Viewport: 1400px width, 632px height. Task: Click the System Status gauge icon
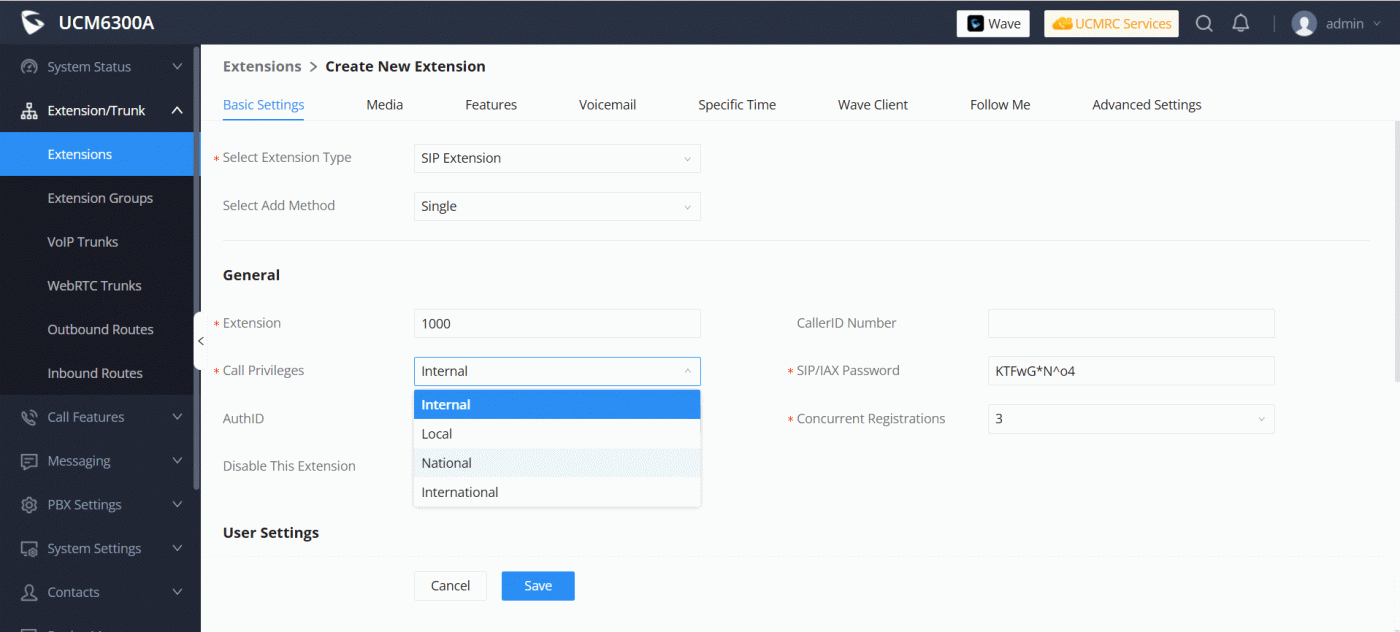coord(29,67)
